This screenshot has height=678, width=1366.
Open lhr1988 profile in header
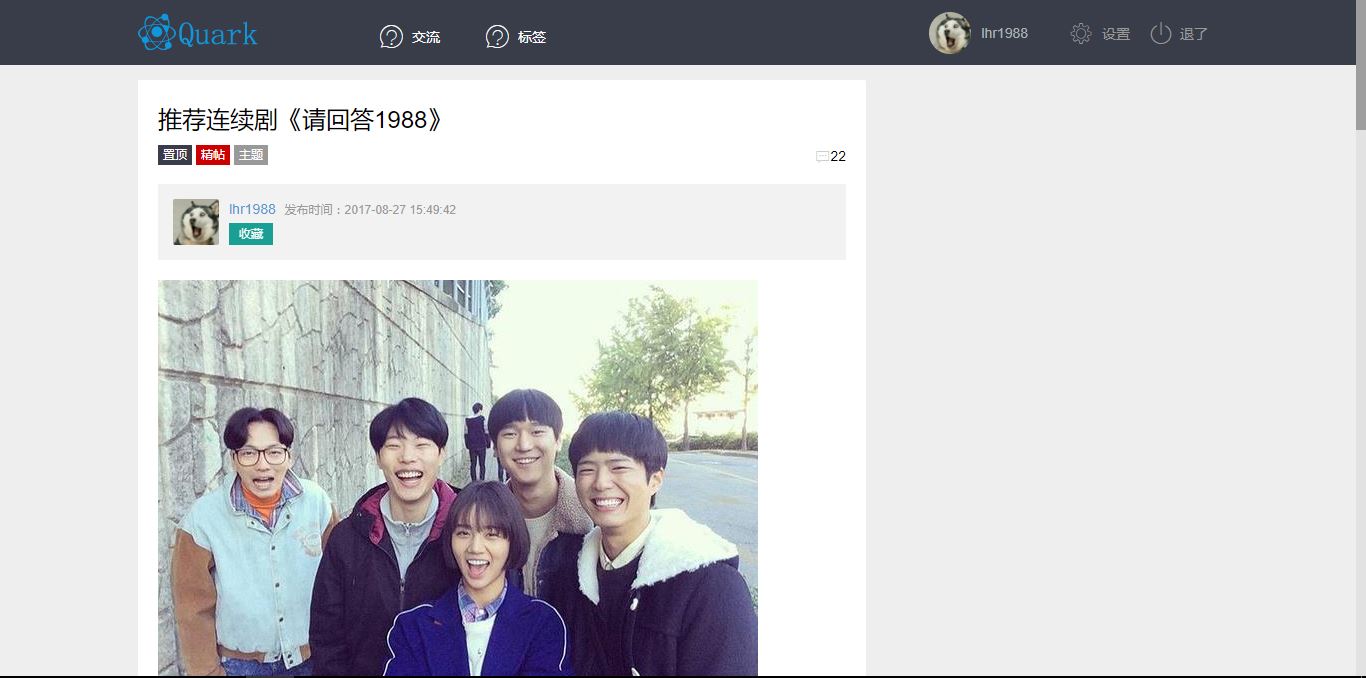1004,33
